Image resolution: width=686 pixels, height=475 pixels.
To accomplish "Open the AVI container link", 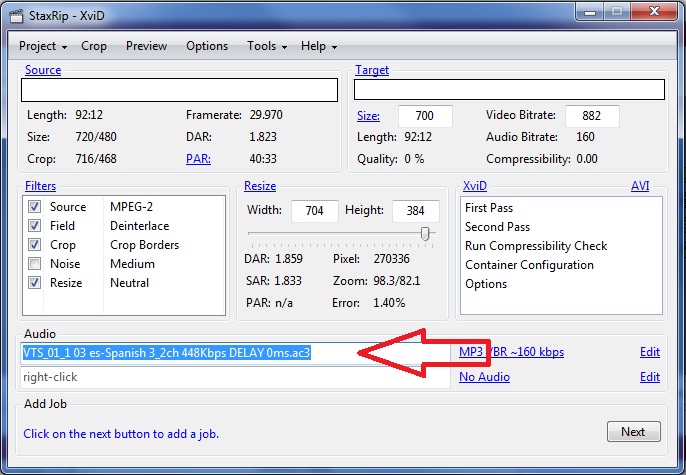I will pos(640,186).
